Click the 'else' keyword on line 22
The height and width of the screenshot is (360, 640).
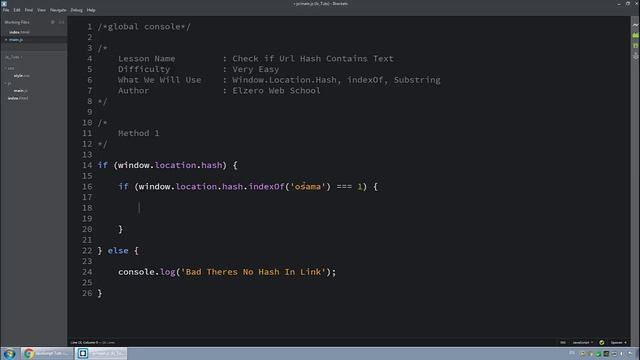(118, 251)
